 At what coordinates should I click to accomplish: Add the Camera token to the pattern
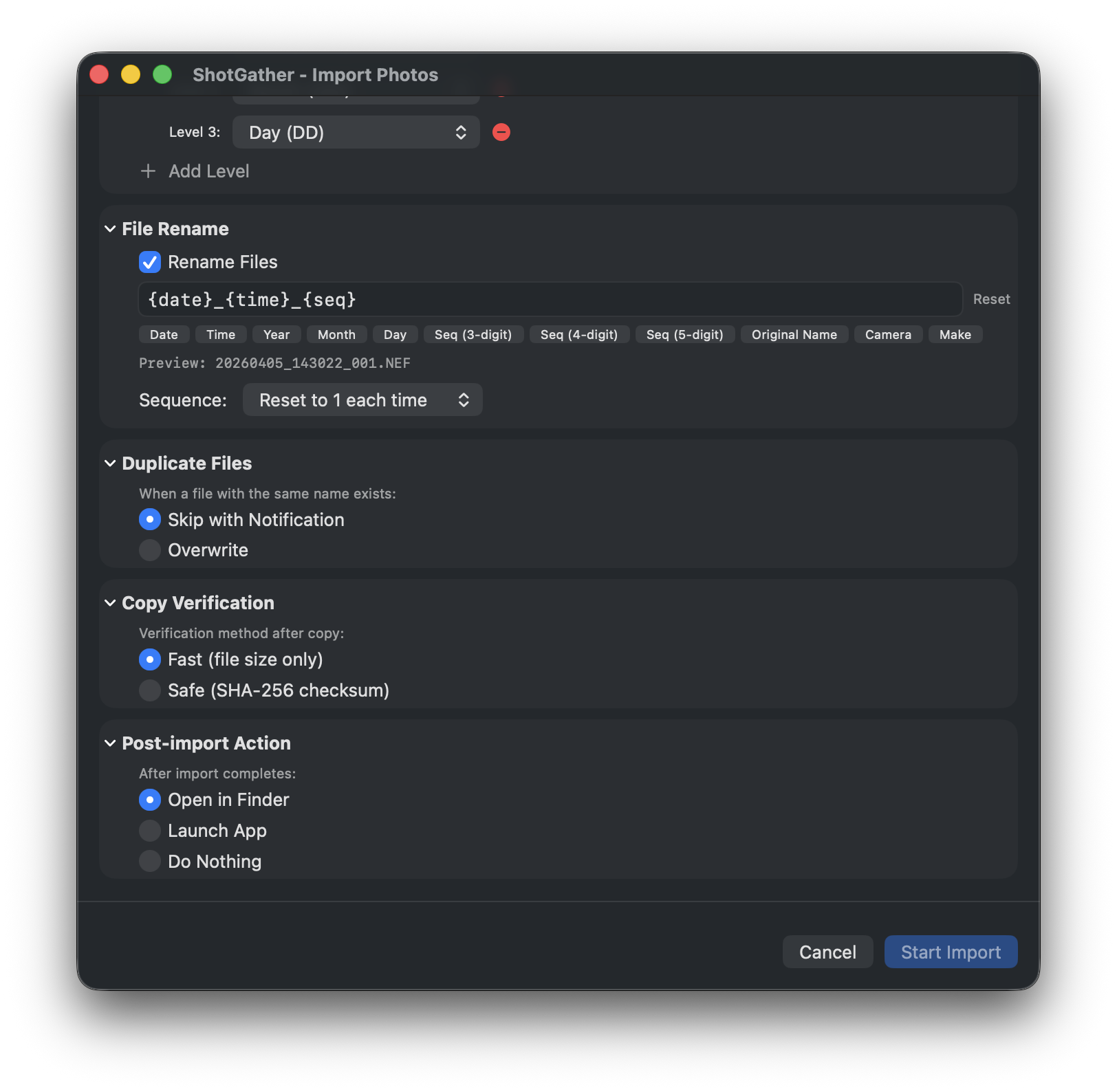(x=887, y=335)
